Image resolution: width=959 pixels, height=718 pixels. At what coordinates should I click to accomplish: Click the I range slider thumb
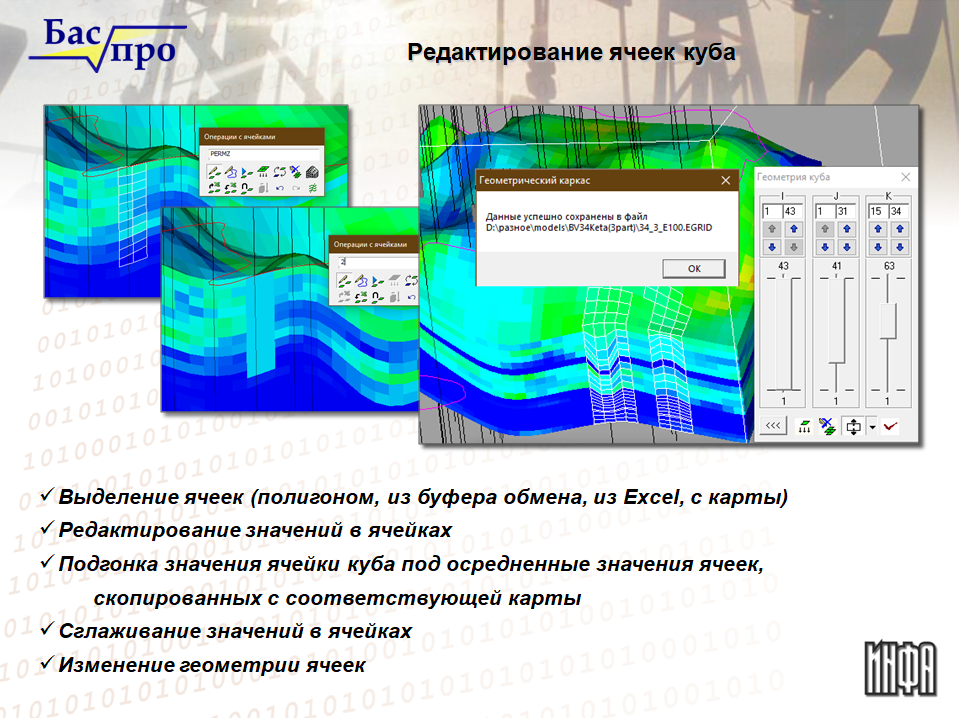(783, 334)
